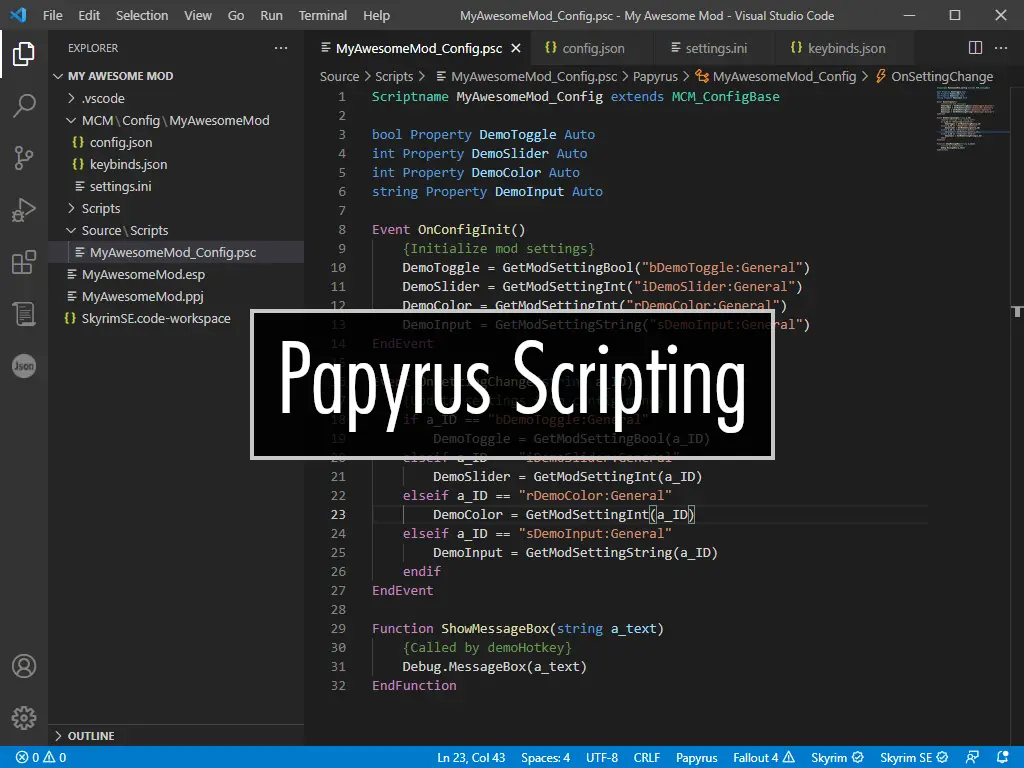
Task: Open the Manage gear icon
Action: point(24,717)
